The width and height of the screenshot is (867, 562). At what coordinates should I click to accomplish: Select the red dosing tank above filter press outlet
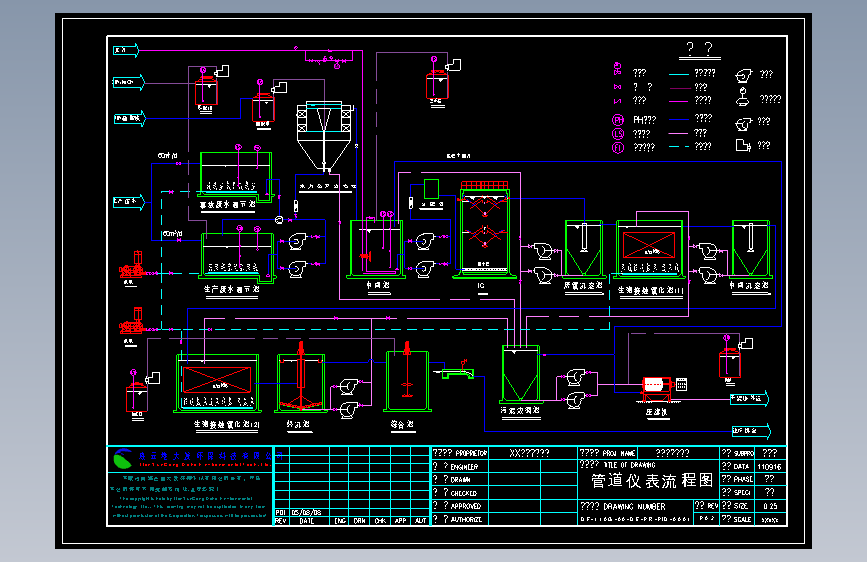(729, 363)
